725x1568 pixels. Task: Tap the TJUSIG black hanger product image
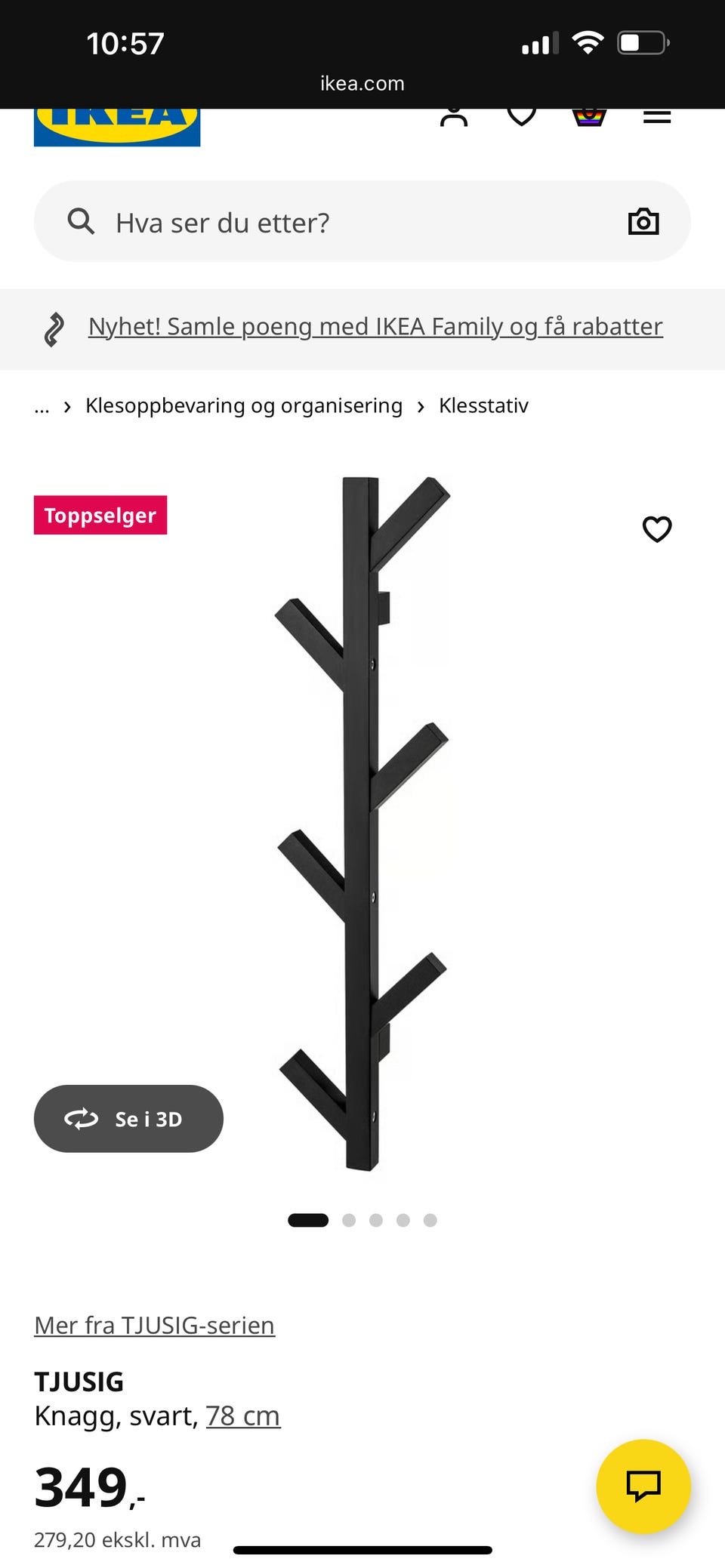click(x=362, y=823)
